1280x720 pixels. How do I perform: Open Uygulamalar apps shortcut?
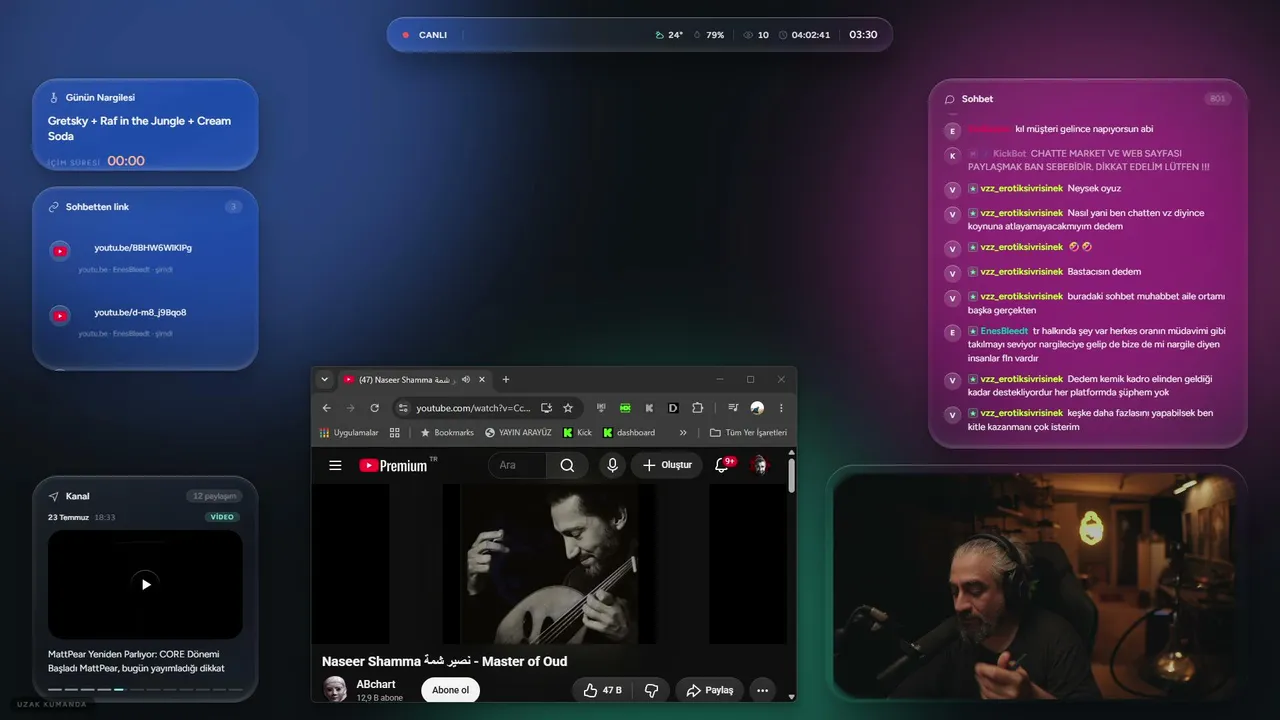click(x=349, y=433)
